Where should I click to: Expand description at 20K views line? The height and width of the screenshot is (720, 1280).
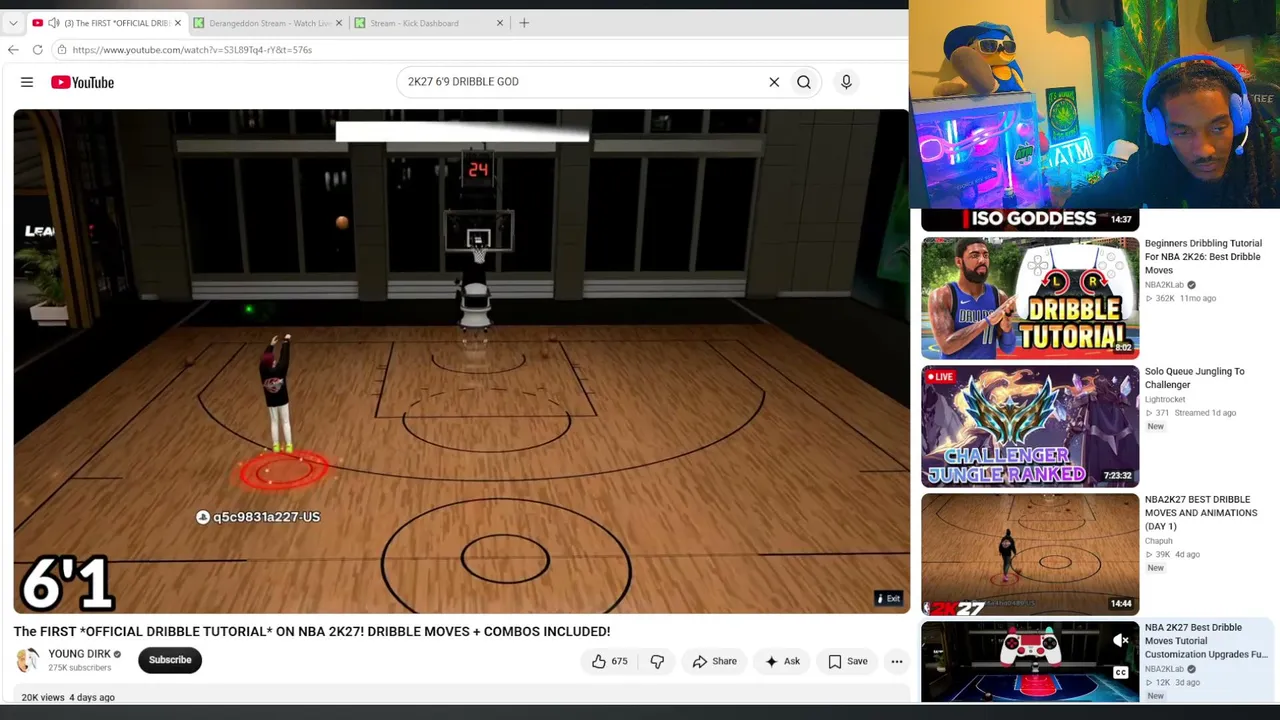point(68,697)
